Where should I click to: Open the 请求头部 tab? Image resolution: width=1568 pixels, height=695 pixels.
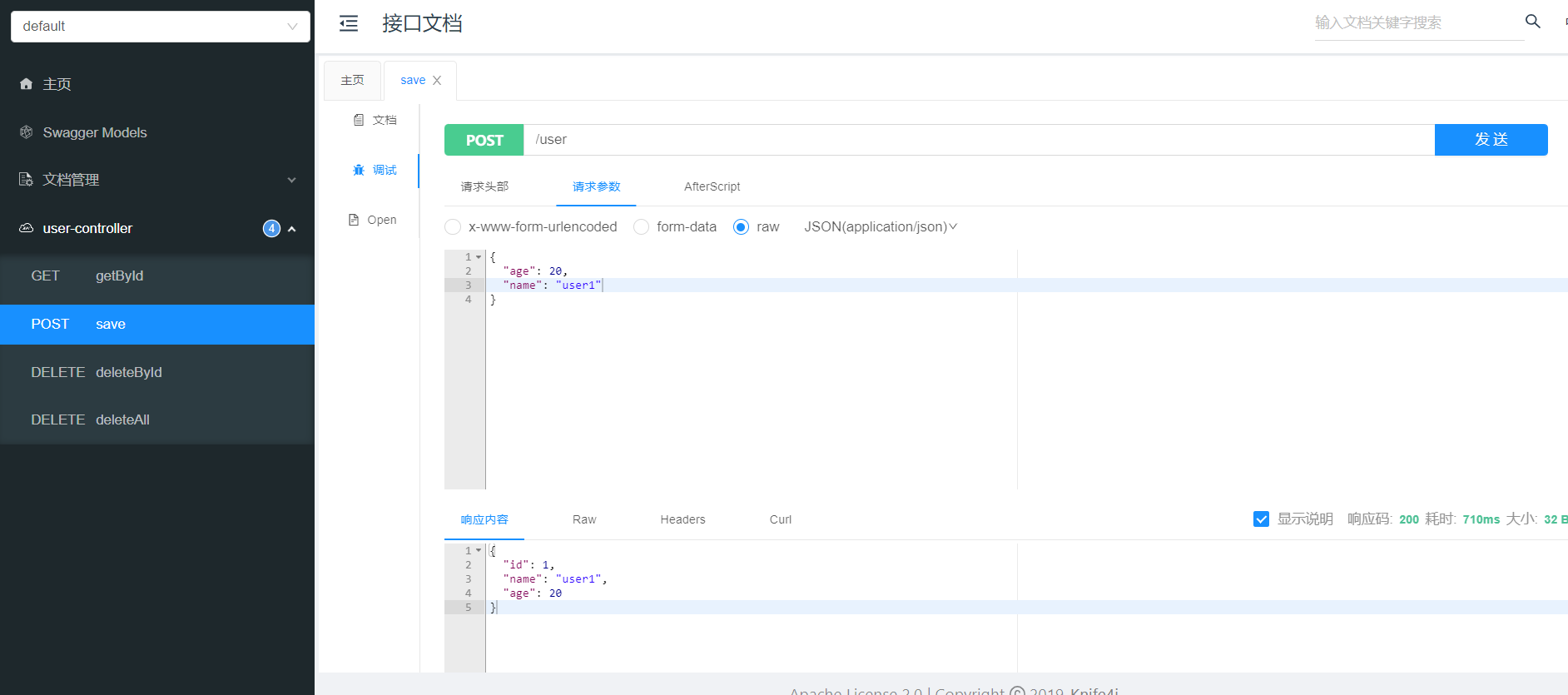484,186
